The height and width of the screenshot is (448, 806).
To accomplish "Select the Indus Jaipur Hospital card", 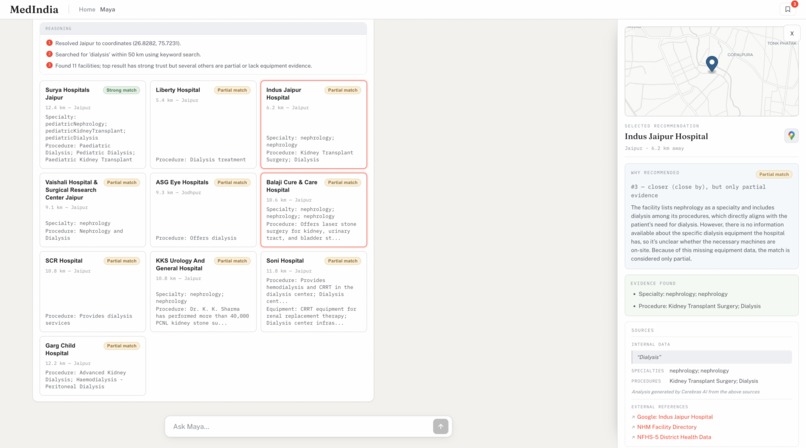I will point(314,124).
